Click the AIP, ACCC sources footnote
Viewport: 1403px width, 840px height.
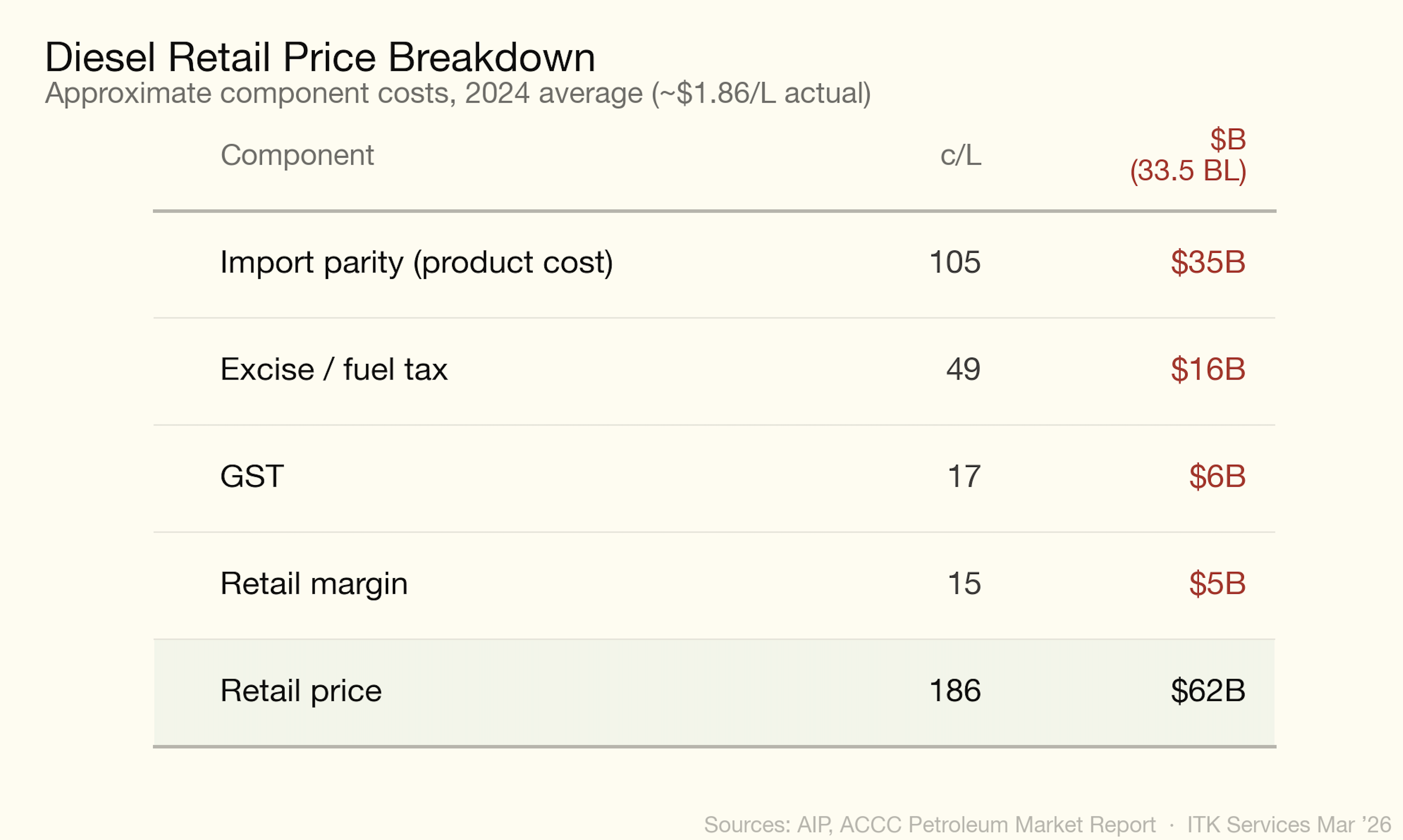[x=929, y=825]
